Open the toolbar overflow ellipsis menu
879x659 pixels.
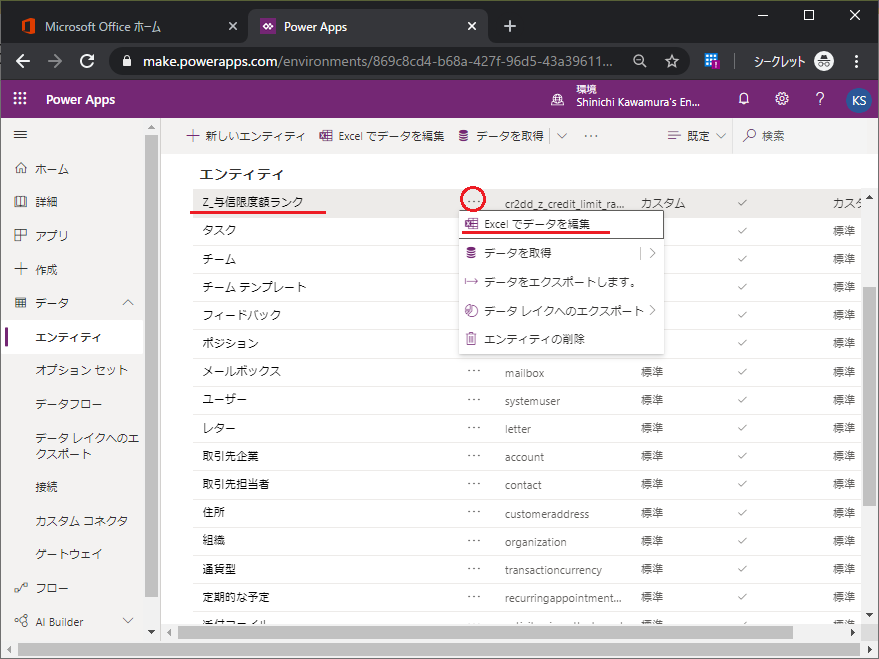(591, 136)
